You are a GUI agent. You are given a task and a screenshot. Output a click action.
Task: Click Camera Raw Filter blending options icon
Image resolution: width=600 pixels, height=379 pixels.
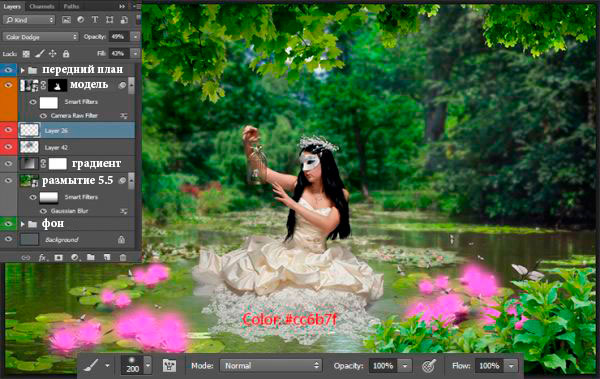click(124, 116)
